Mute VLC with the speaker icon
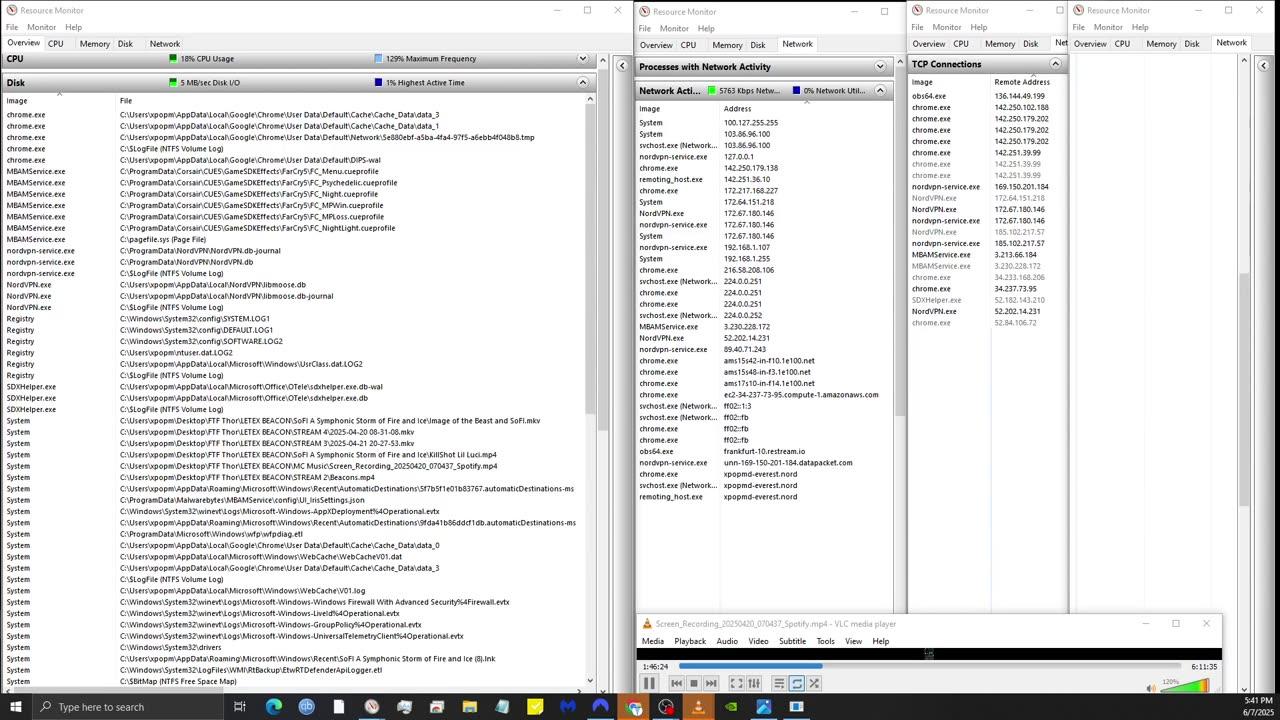The height and width of the screenshot is (720, 1280). [1152, 688]
